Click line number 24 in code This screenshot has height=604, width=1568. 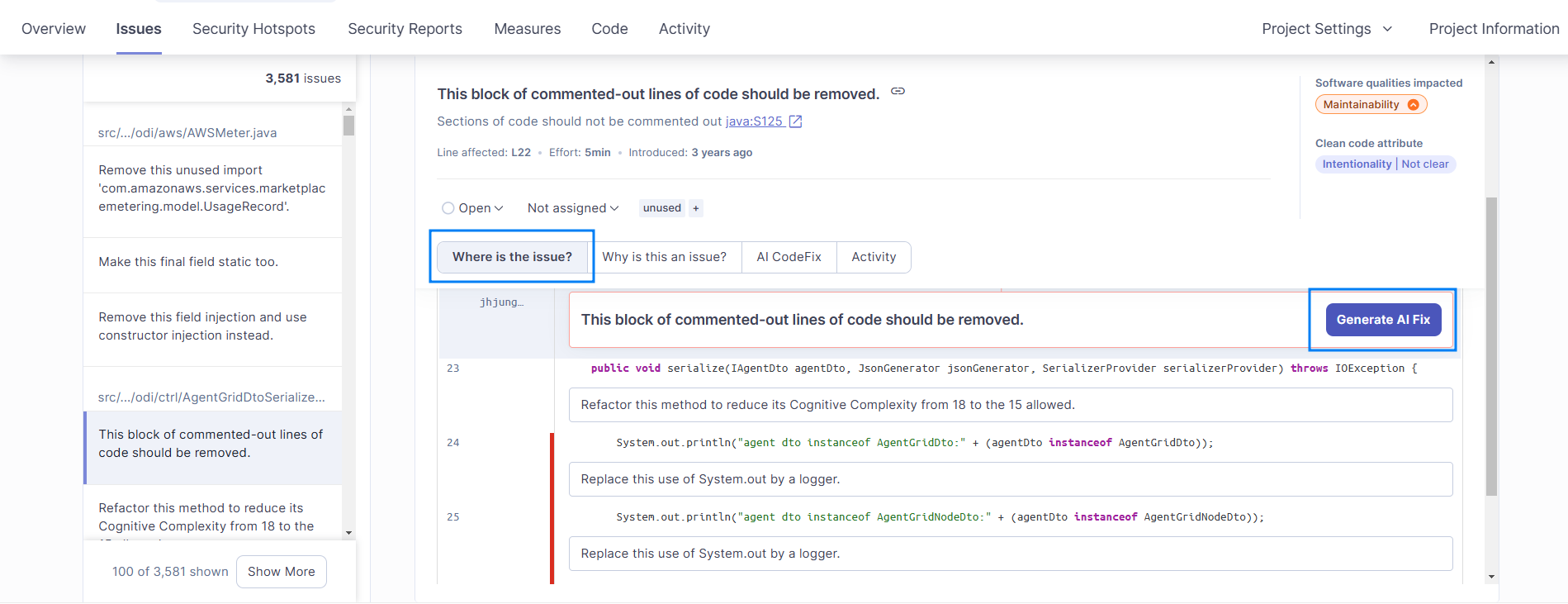coord(453,443)
